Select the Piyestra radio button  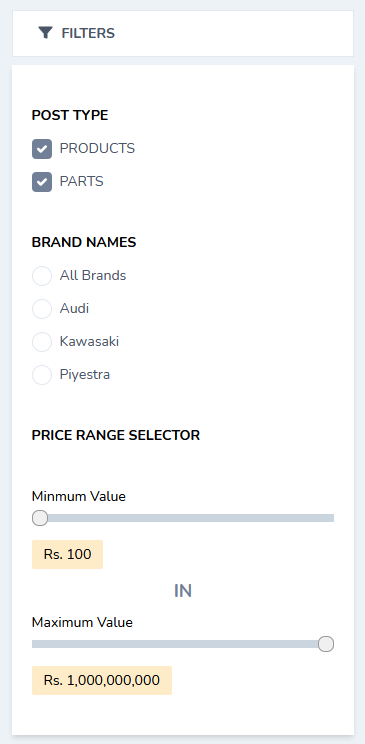click(x=42, y=375)
